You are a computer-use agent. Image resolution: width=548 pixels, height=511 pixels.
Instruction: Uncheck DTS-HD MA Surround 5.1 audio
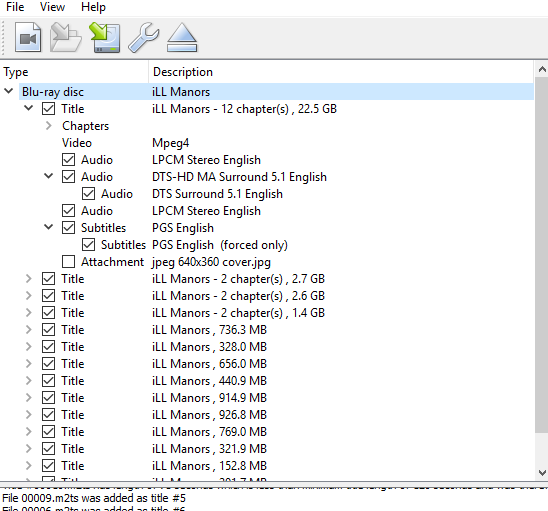tap(68, 177)
